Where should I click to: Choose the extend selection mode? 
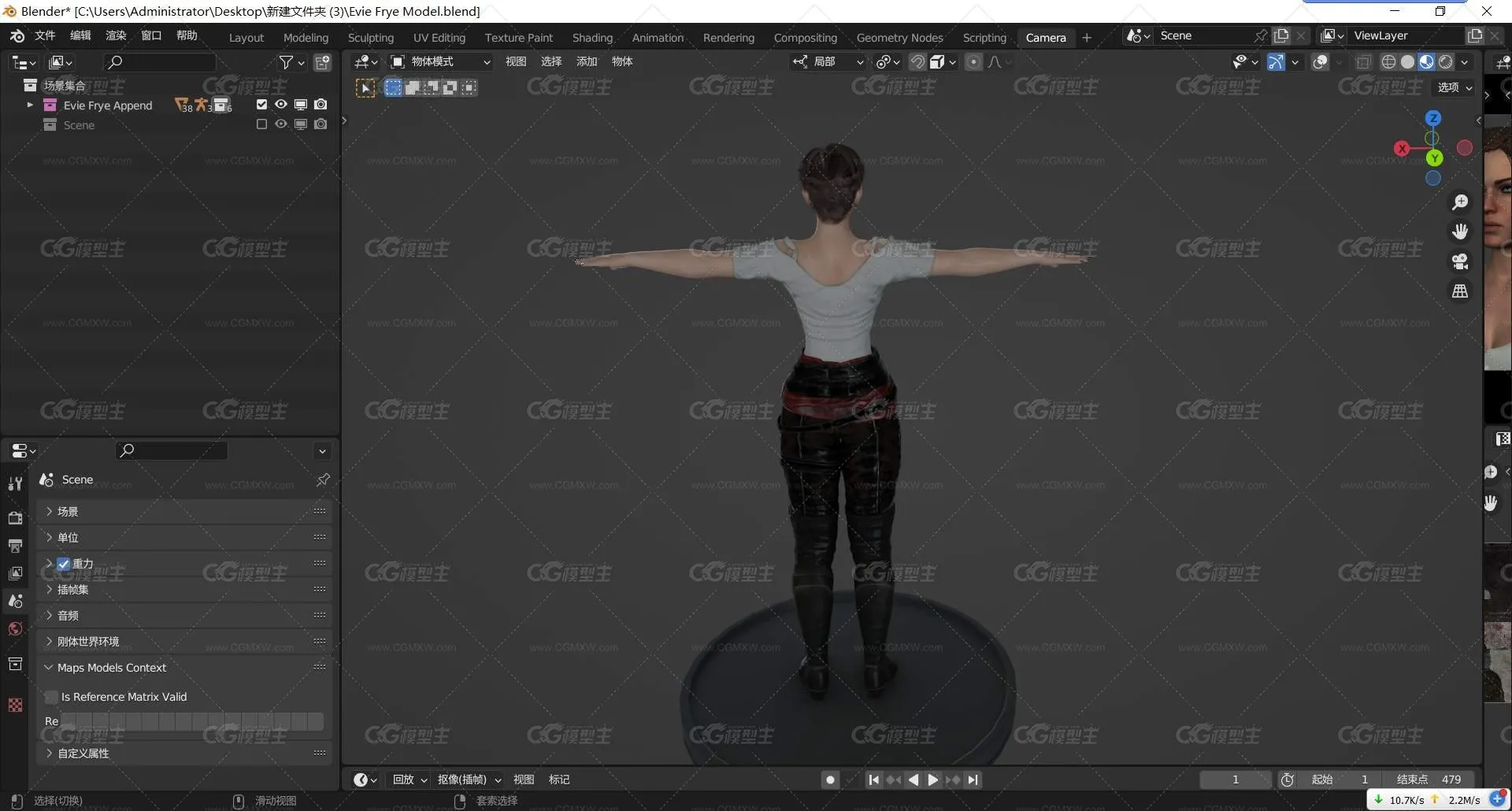(x=412, y=87)
